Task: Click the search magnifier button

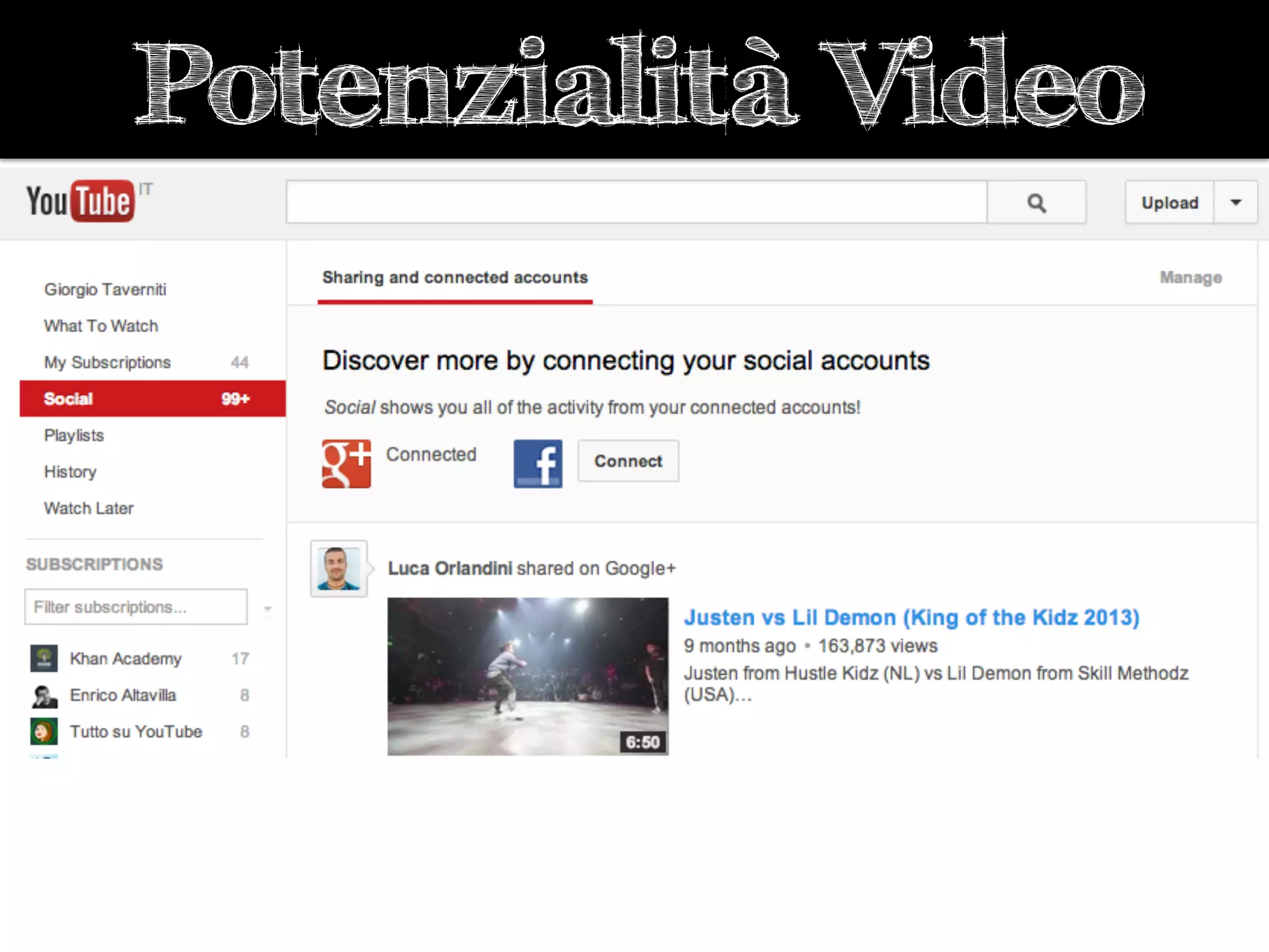Action: tap(1036, 203)
